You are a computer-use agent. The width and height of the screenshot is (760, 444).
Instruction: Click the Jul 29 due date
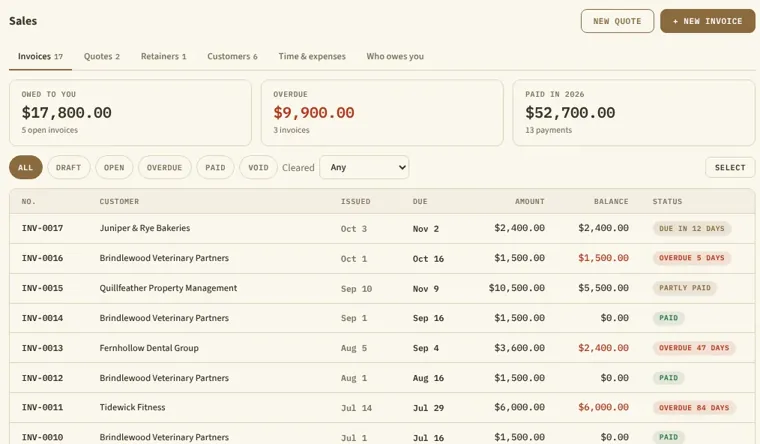click(428, 408)
